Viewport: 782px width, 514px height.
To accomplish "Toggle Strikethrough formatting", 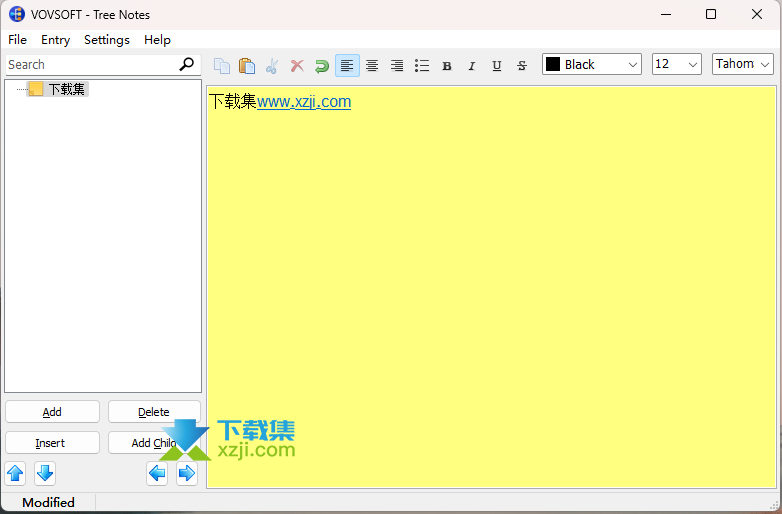I will (x=522, y=66).
